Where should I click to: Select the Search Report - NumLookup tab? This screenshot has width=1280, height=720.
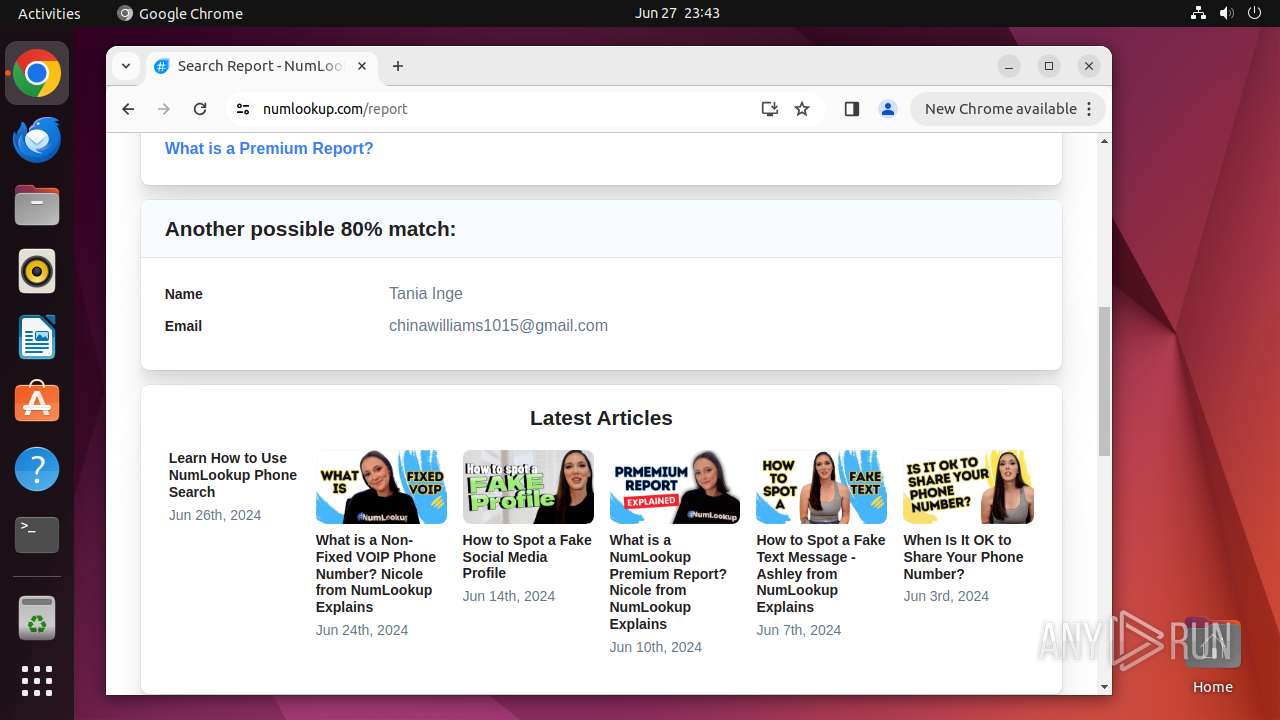(x=260, y=66)
